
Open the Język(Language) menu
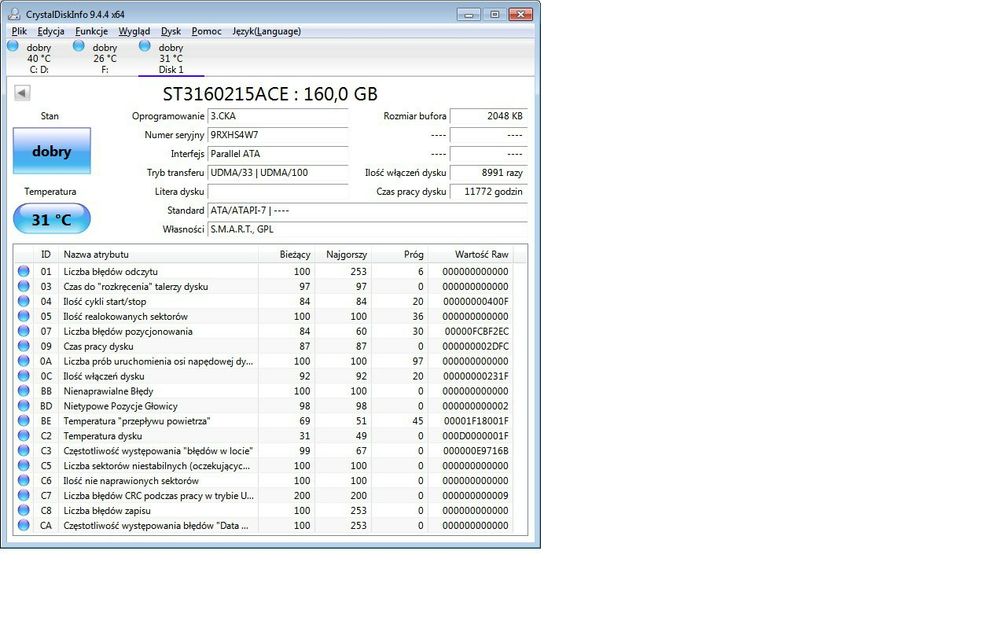click(x=266, y=31)
